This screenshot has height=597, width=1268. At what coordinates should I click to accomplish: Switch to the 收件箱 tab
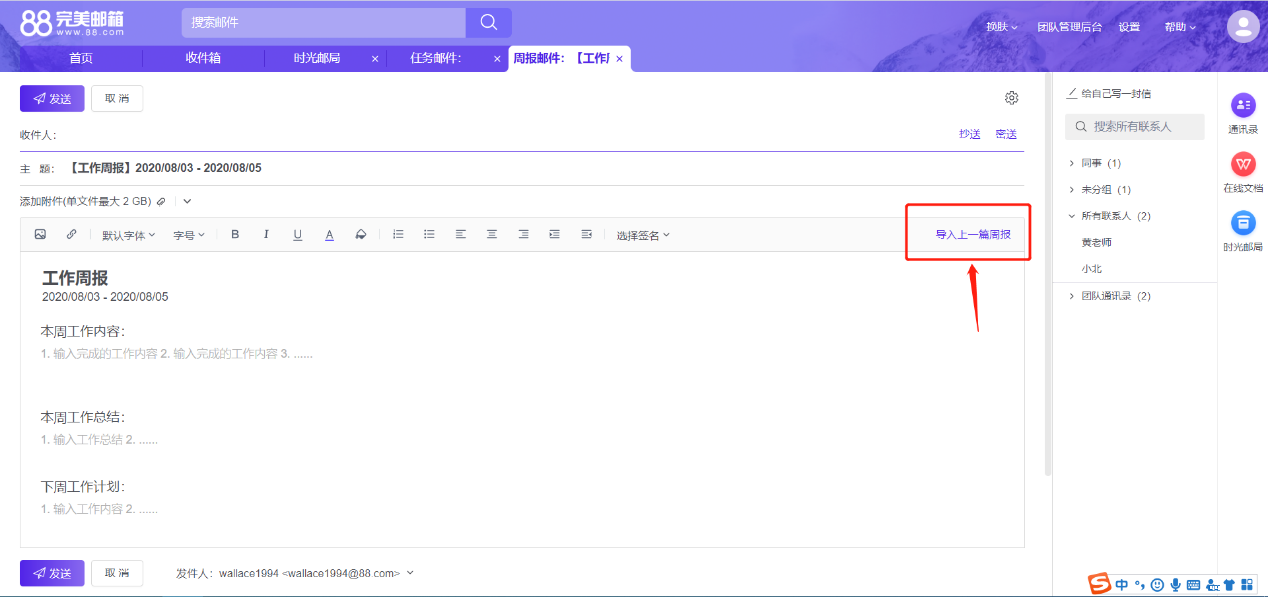point(203,58)
